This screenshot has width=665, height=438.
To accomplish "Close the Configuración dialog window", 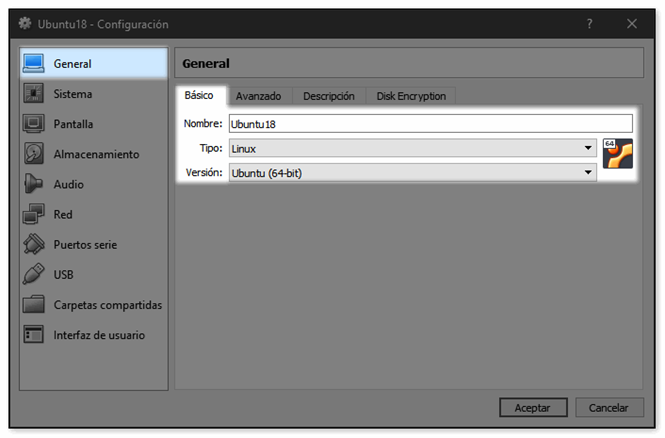I will [632, 24].
